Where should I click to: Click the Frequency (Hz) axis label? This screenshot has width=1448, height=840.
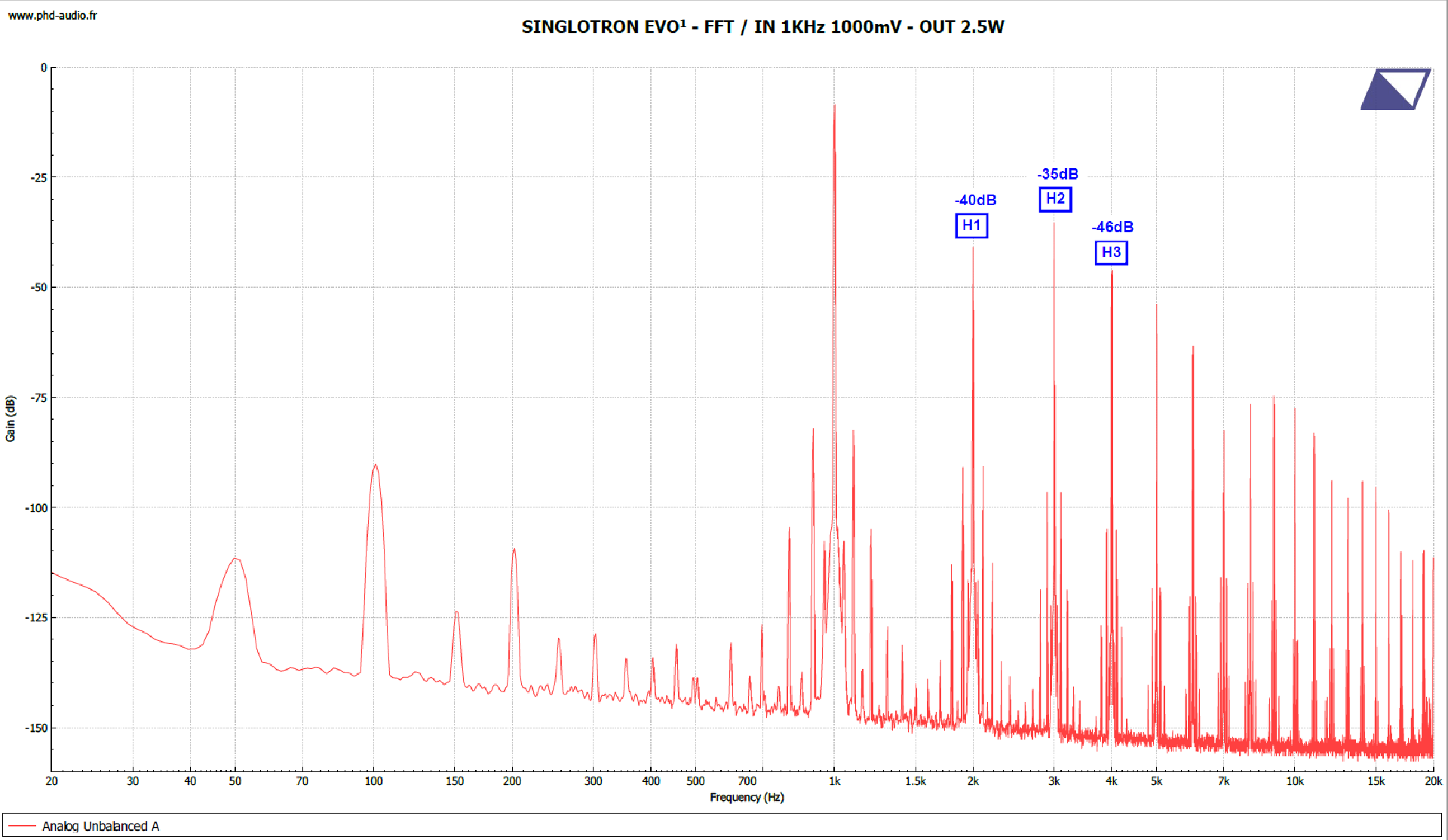(x=747, y=797)
